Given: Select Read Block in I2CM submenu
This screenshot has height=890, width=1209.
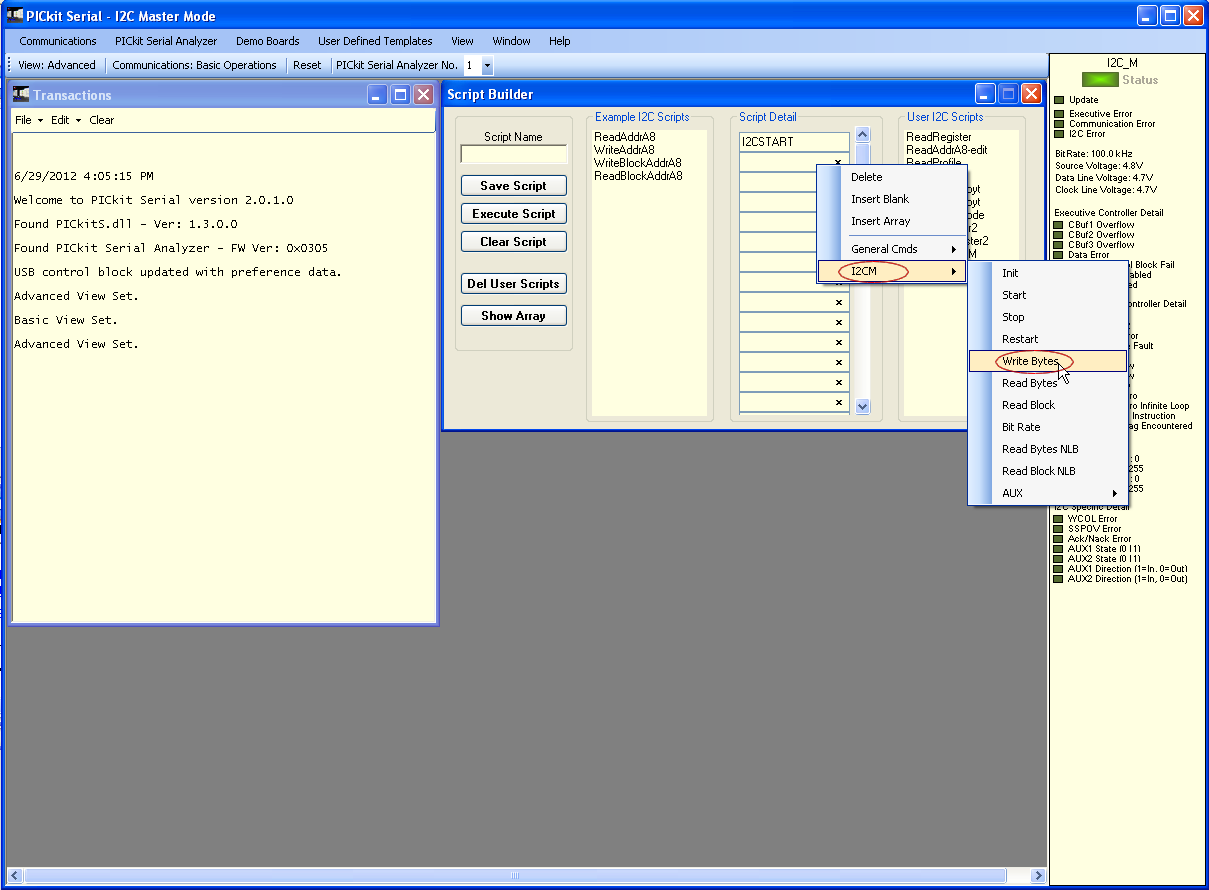Looking at the screenshot, I should 1047,405.
